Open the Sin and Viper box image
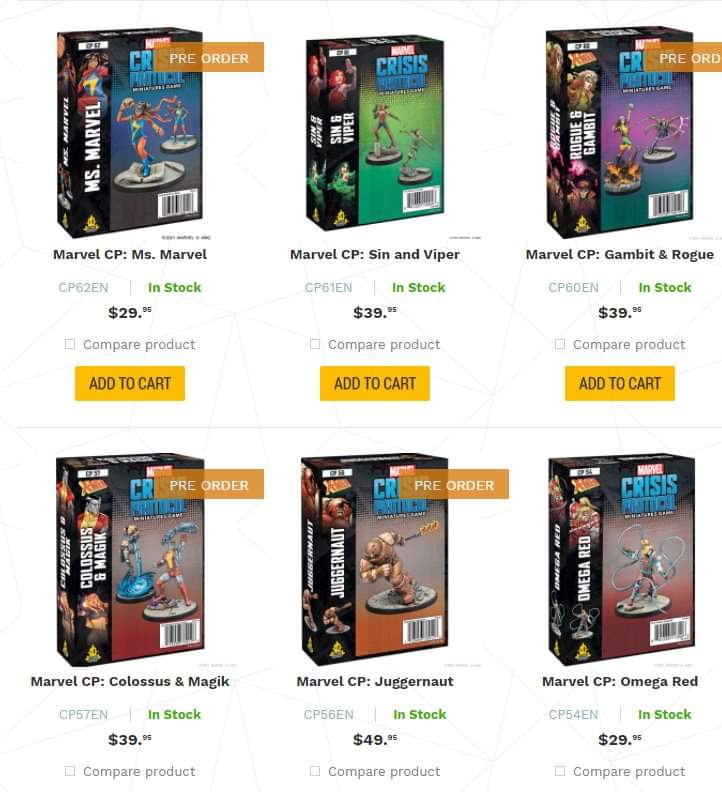 tap(375, 132)
